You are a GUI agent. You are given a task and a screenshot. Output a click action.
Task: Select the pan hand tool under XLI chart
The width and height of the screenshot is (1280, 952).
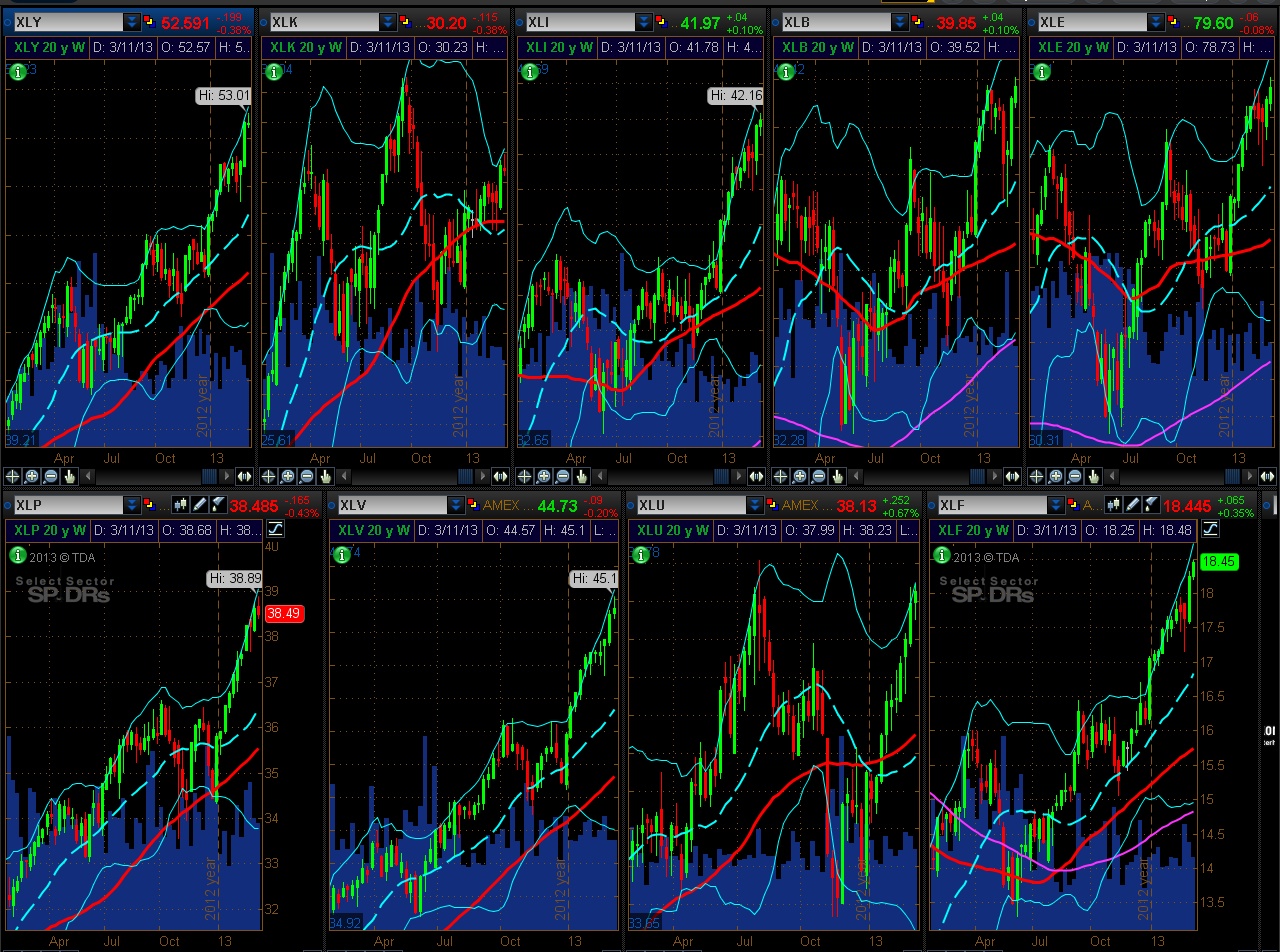pyautogui.click(x=581, y=476)
